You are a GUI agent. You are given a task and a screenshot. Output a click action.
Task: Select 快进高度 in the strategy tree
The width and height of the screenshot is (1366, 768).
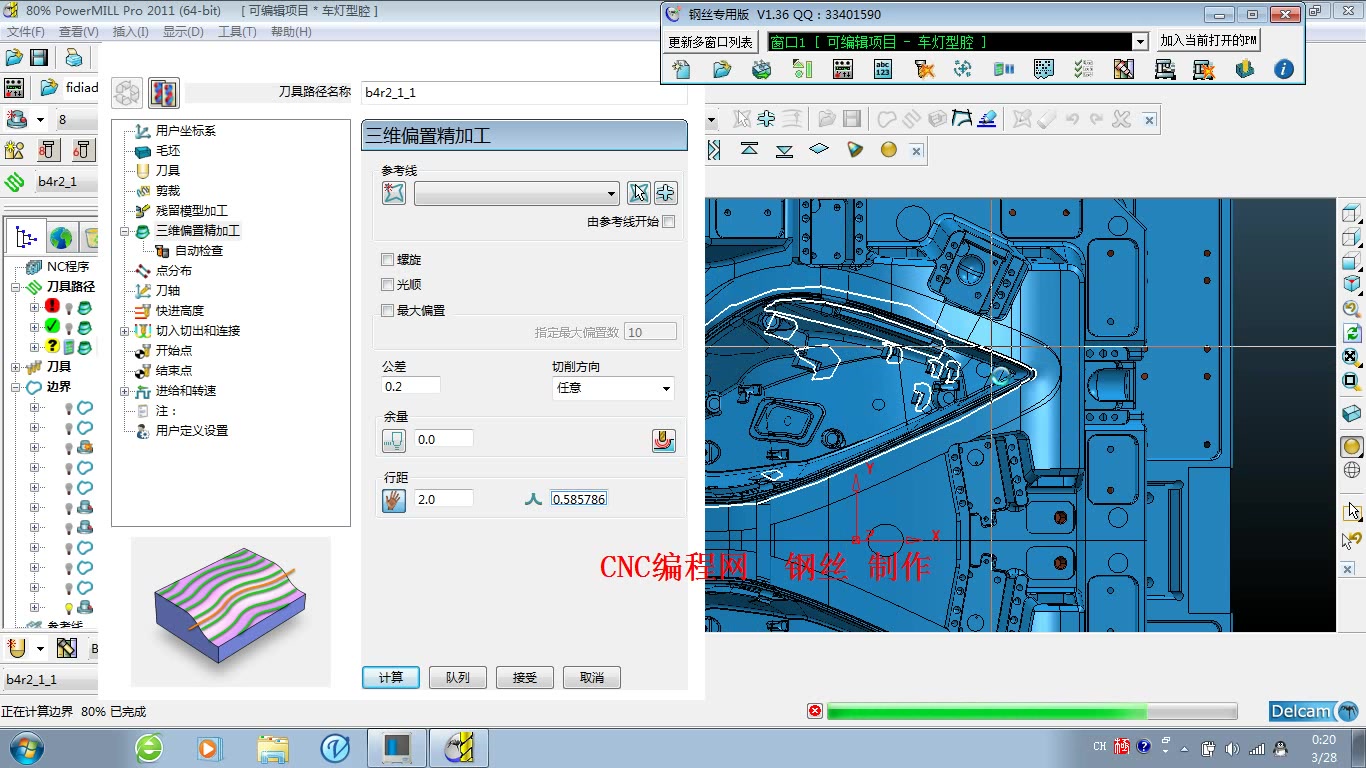pyautogui.click(x=180, y=311)
